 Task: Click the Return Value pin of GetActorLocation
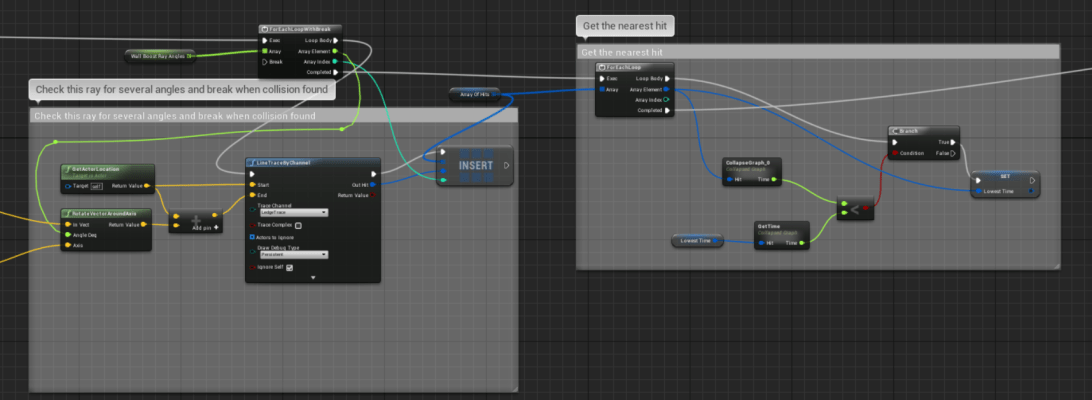(147, 185)
